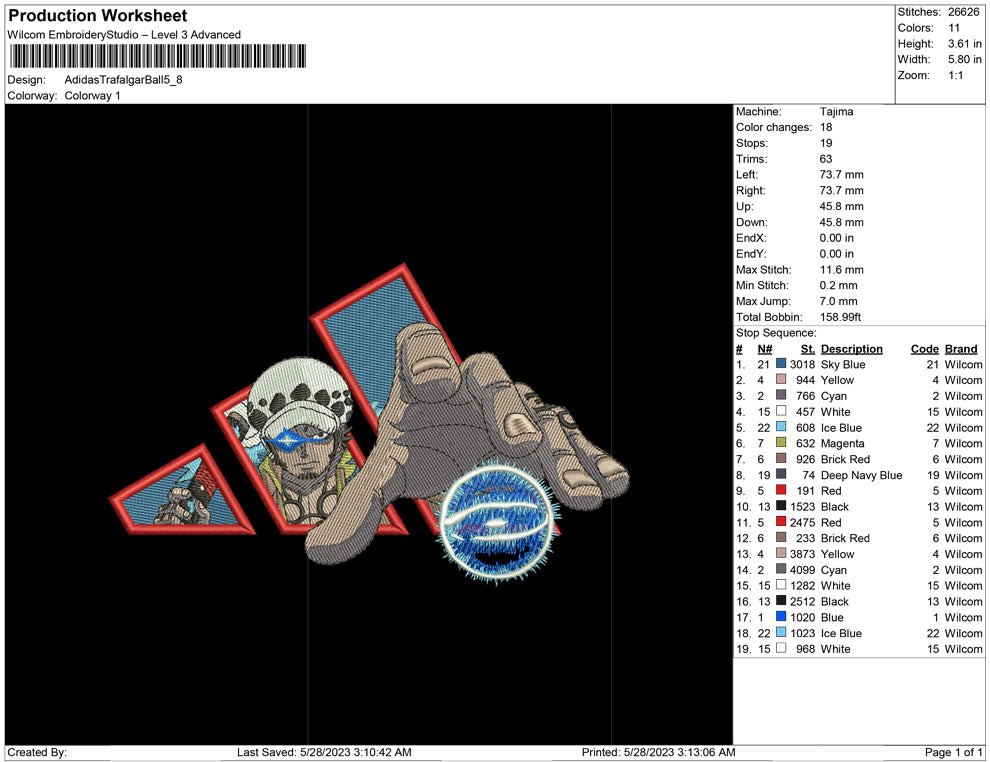Screen dimensions: 990x762
Task: Click the Up value 45.8 mm
Action: pos(842,206)
